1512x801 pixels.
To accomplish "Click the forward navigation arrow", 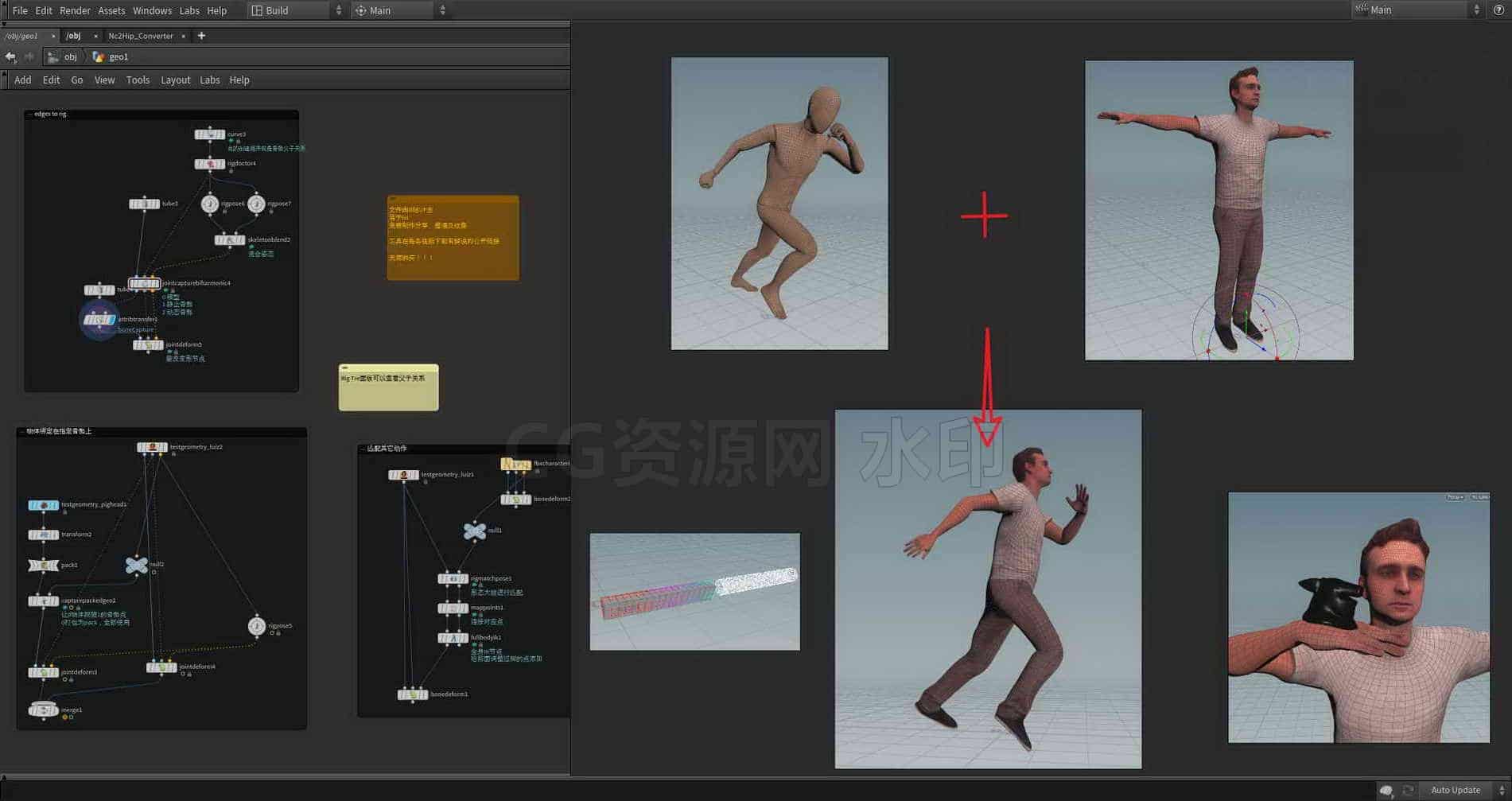I will (29, 56).
